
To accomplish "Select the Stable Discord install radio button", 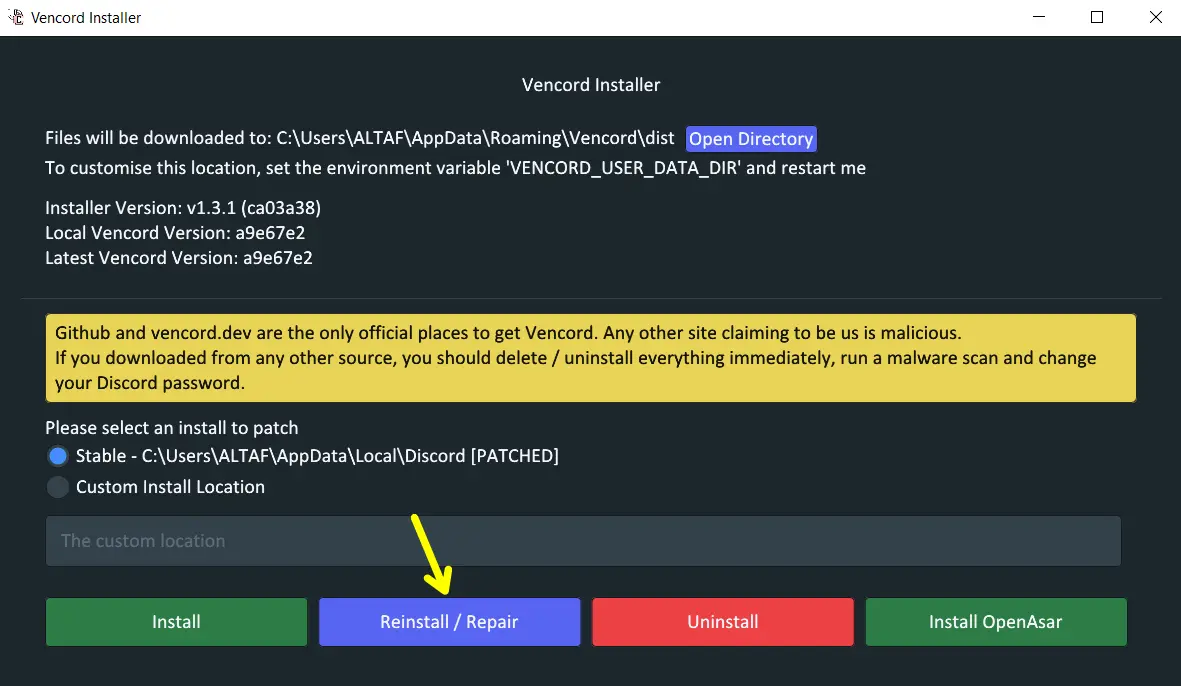I will click(x=58, y=456).
